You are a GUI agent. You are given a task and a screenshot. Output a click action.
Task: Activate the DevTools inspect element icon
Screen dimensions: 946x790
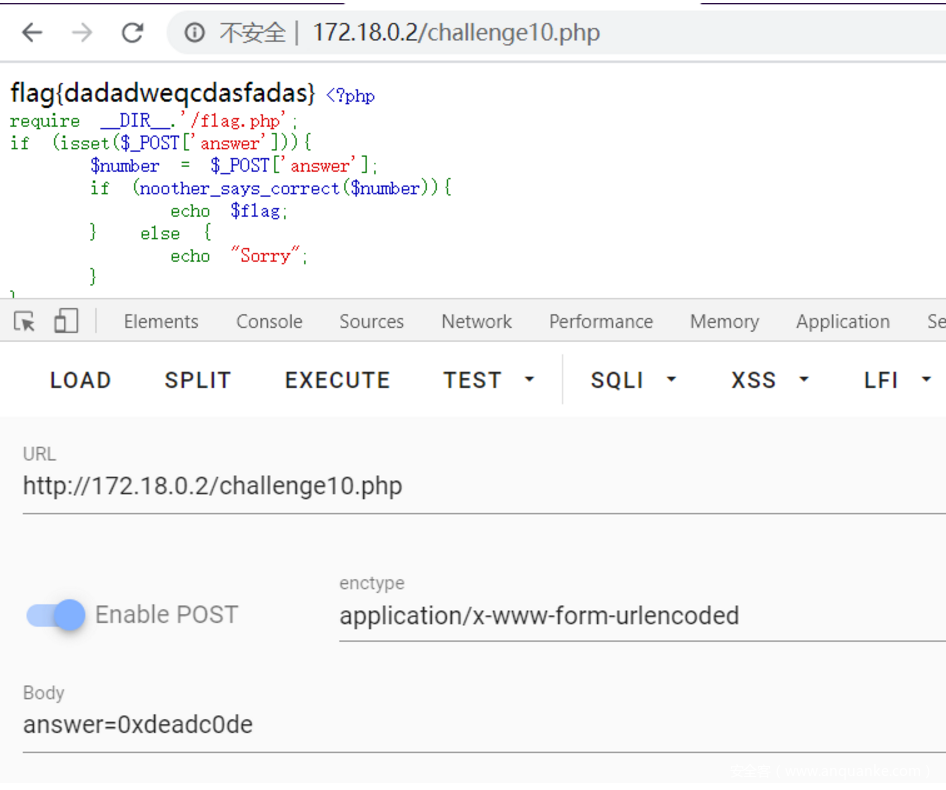tap(25, 321)
